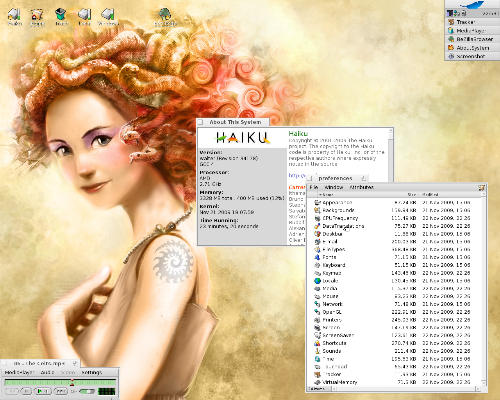The width and height of the screenshot is (500, 400).
Task: Open File menu in preferences window
Action: point(314,187)
